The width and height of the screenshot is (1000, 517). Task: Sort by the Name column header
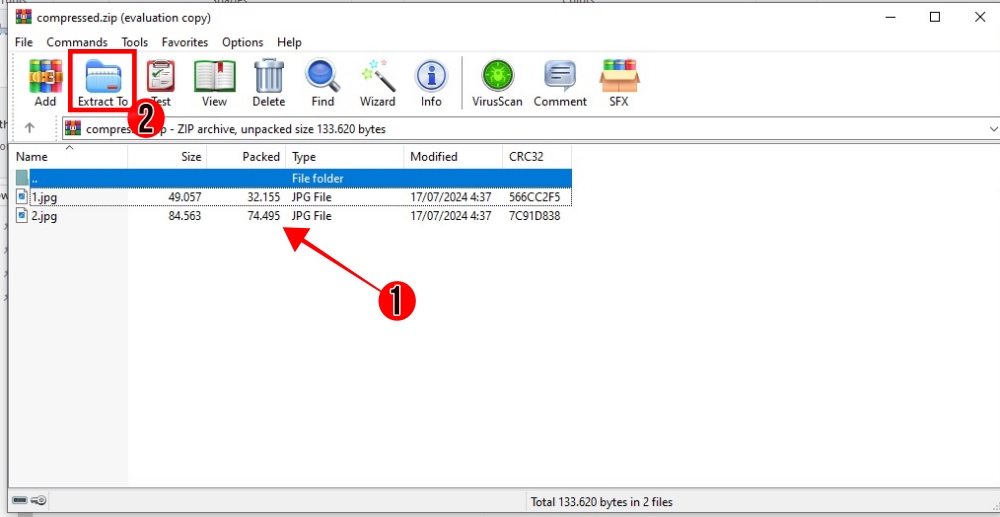pyautogui.click(x=68, y=157)
